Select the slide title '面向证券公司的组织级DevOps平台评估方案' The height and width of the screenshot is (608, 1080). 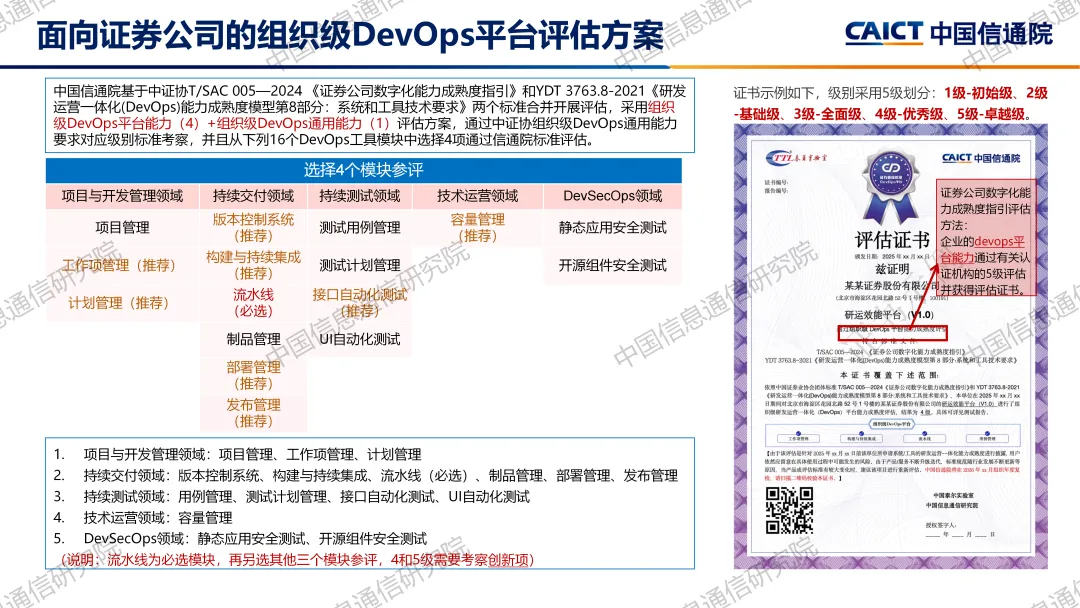[x=350, y=35]
